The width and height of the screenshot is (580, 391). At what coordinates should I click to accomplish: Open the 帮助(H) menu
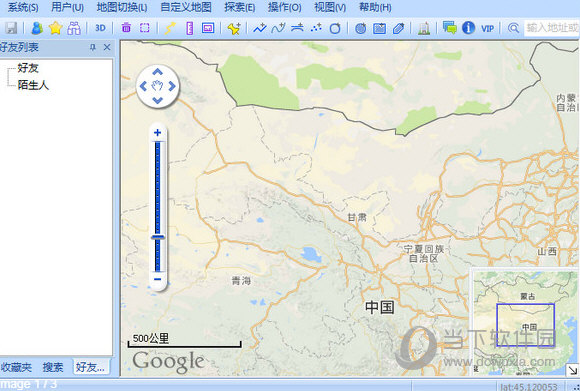click(375, 7)
